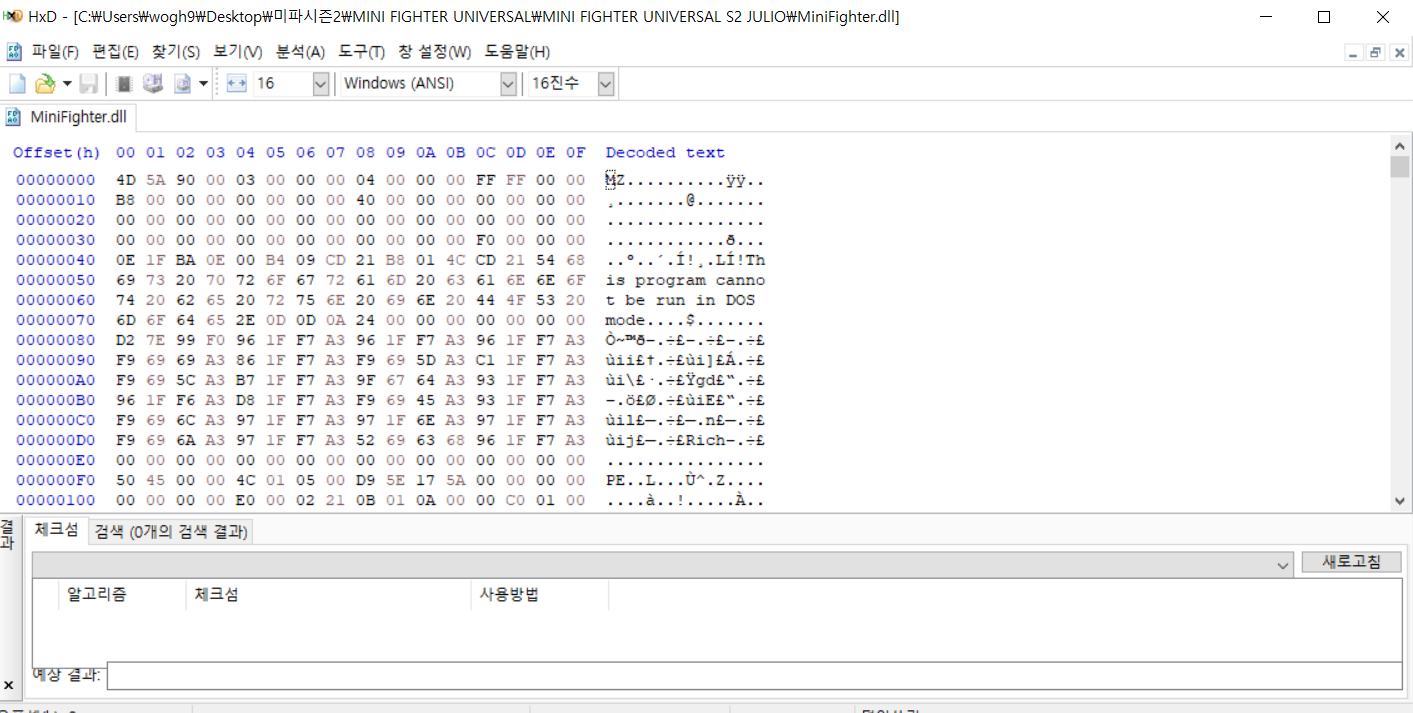The image size is (1413, 713).
Task: Open the 보기(V) menu
Action: [x=238, y=52]
